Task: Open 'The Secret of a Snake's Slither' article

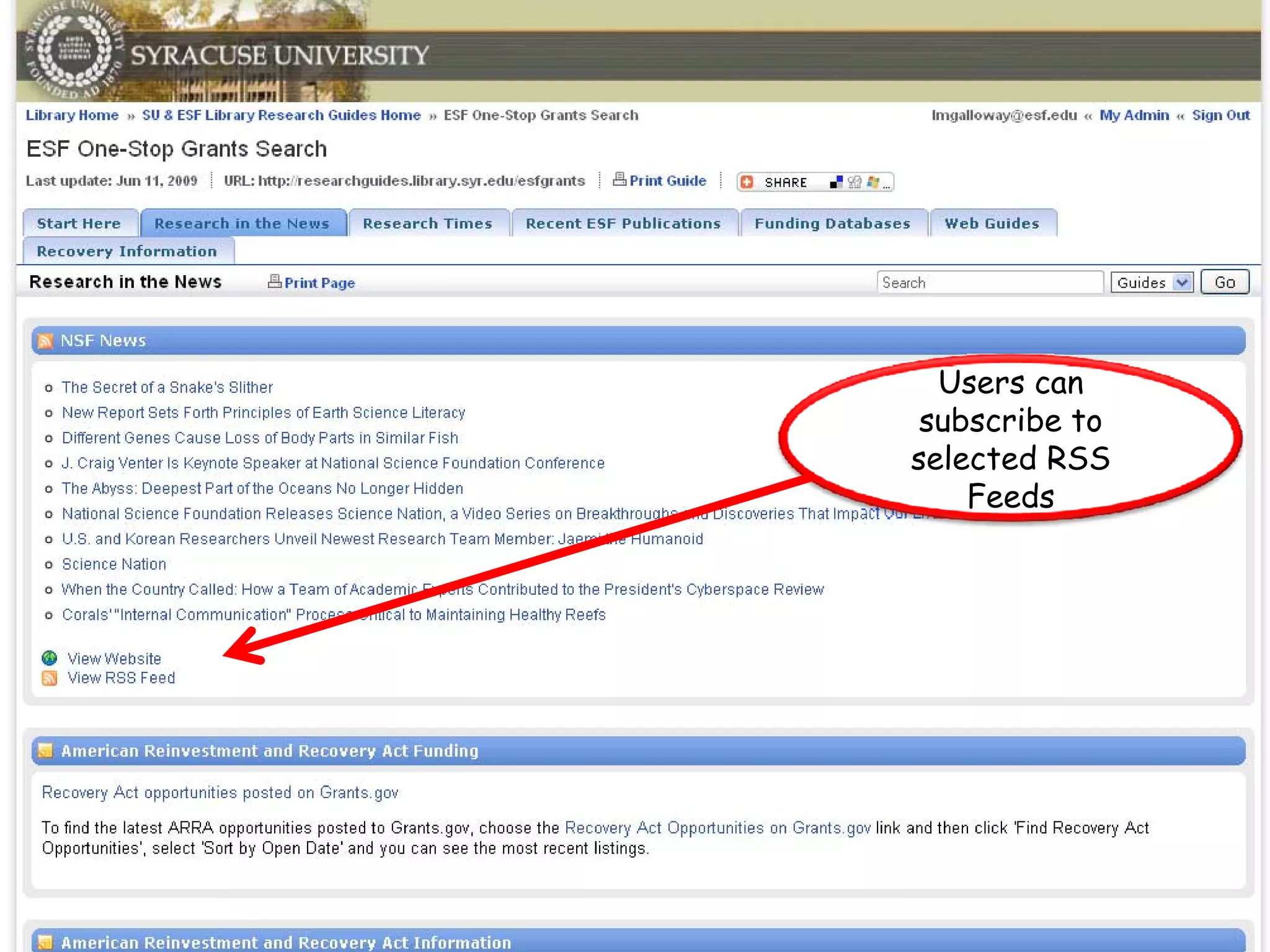Action: [x=167, y=387]
